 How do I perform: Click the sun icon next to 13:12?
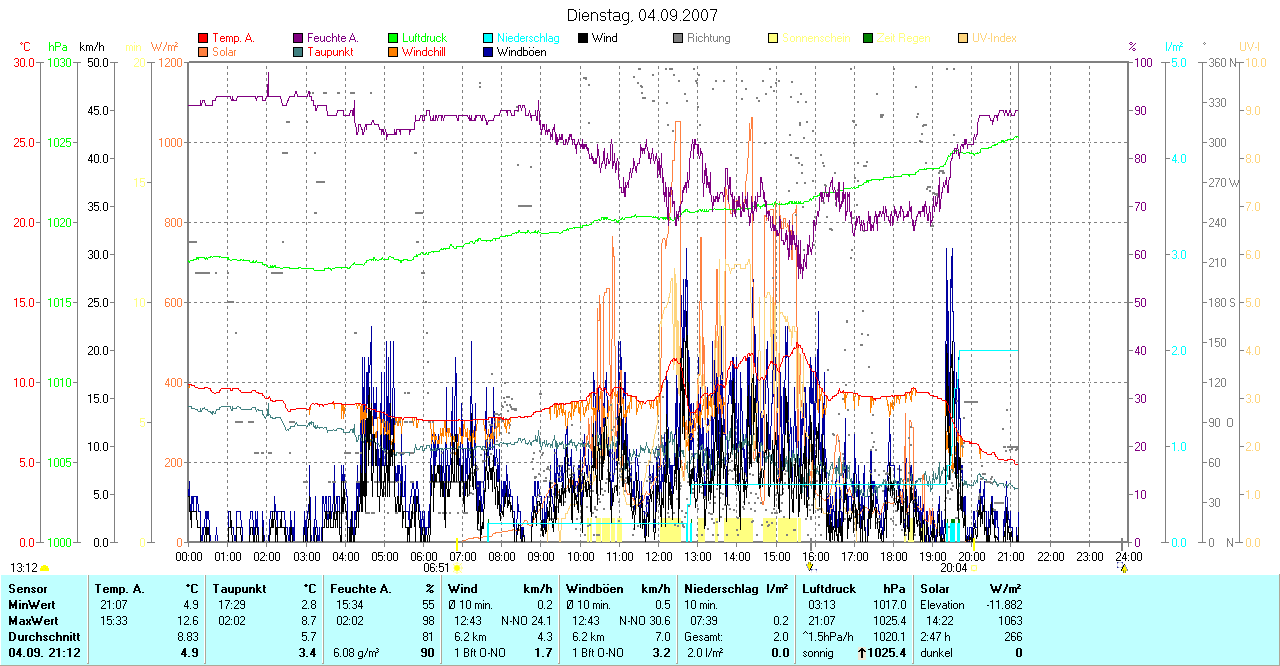click(x=44, y=568)
